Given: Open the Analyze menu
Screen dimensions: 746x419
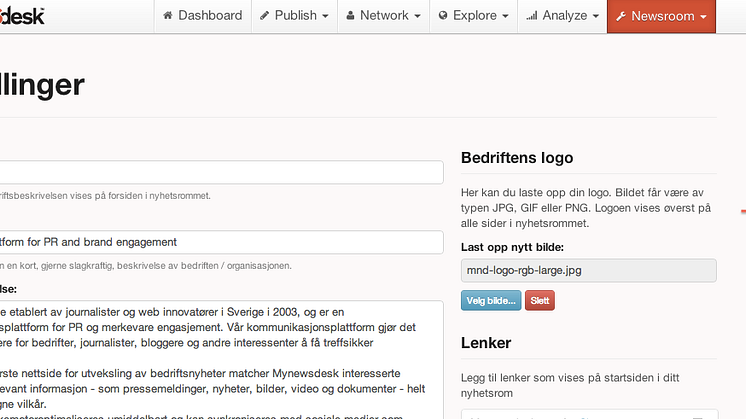Looking at the screenshot, I should 562,16.
